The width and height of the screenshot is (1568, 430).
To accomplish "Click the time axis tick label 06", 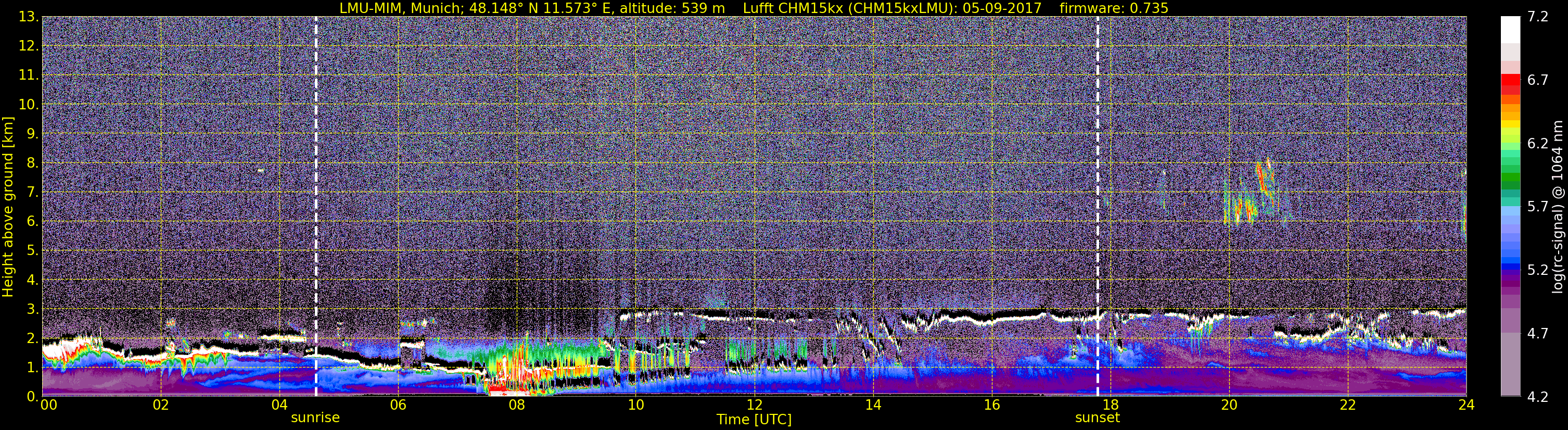I will [x=398, y=405].
